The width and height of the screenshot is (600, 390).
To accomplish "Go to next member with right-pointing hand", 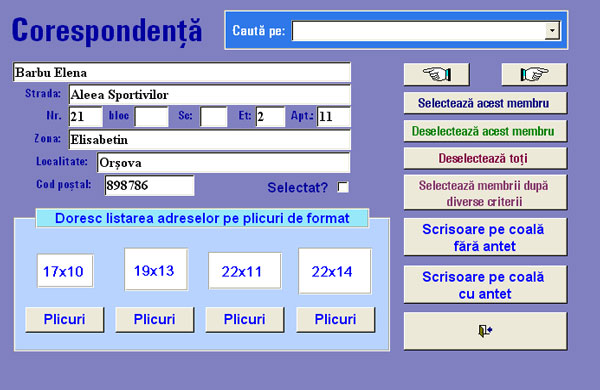I will 534,74.
